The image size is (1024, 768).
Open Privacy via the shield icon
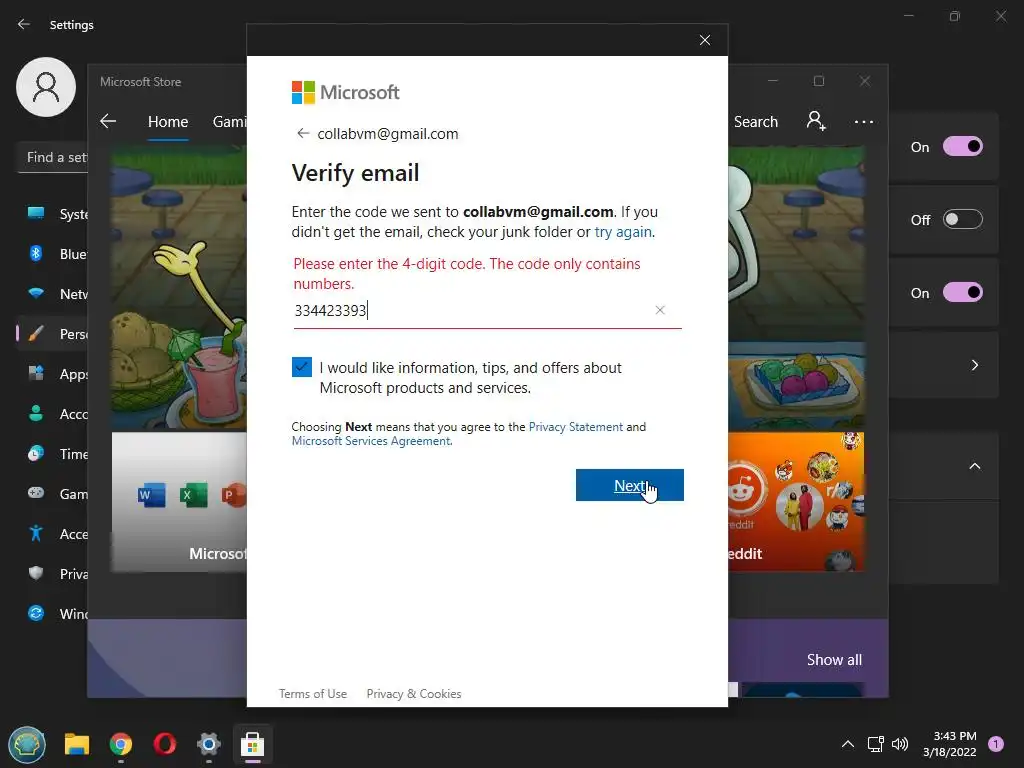click(x=36, y=573)
